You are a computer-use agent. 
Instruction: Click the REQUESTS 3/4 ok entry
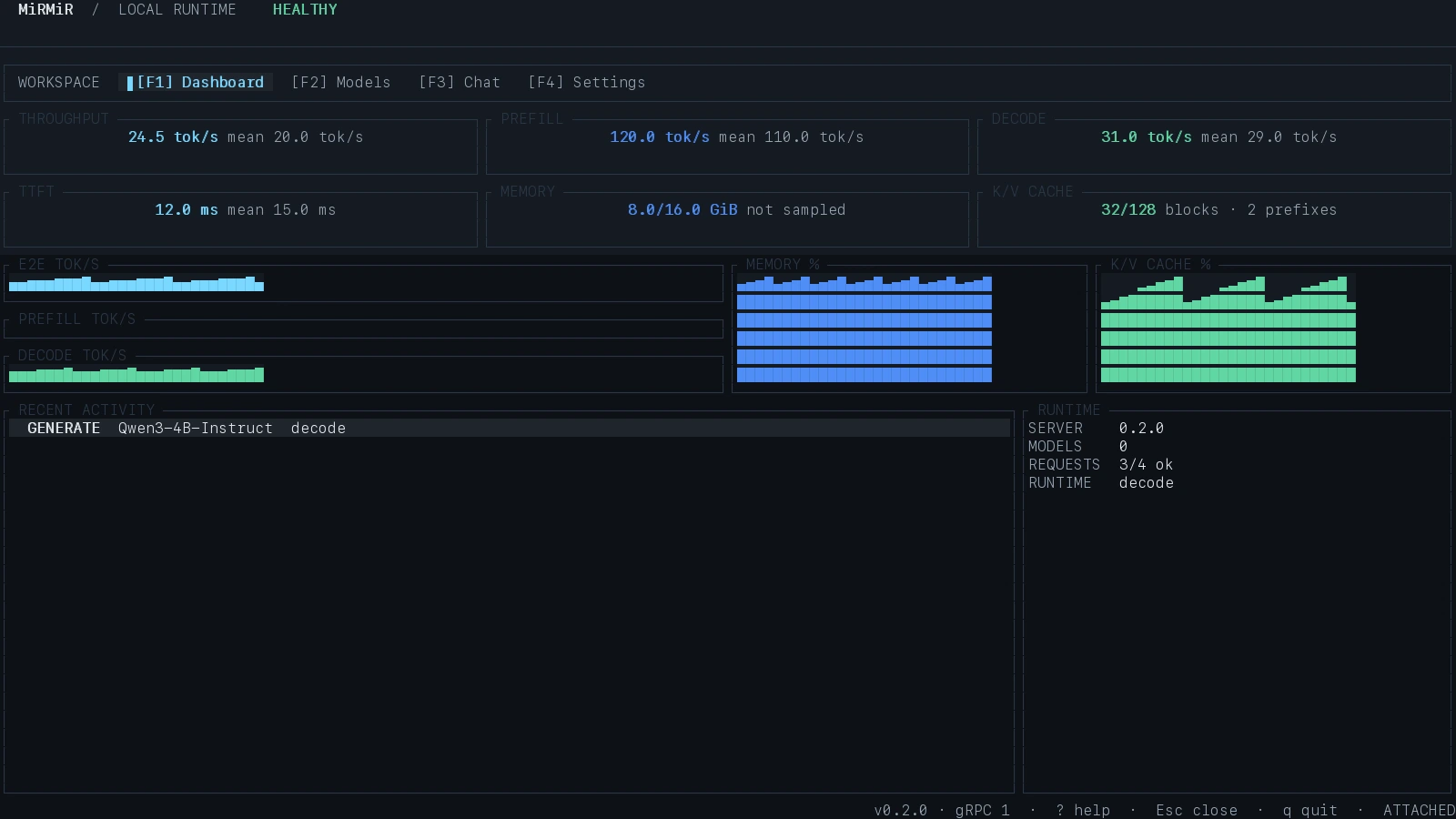pyautogui.click(x=1101, y=464)
